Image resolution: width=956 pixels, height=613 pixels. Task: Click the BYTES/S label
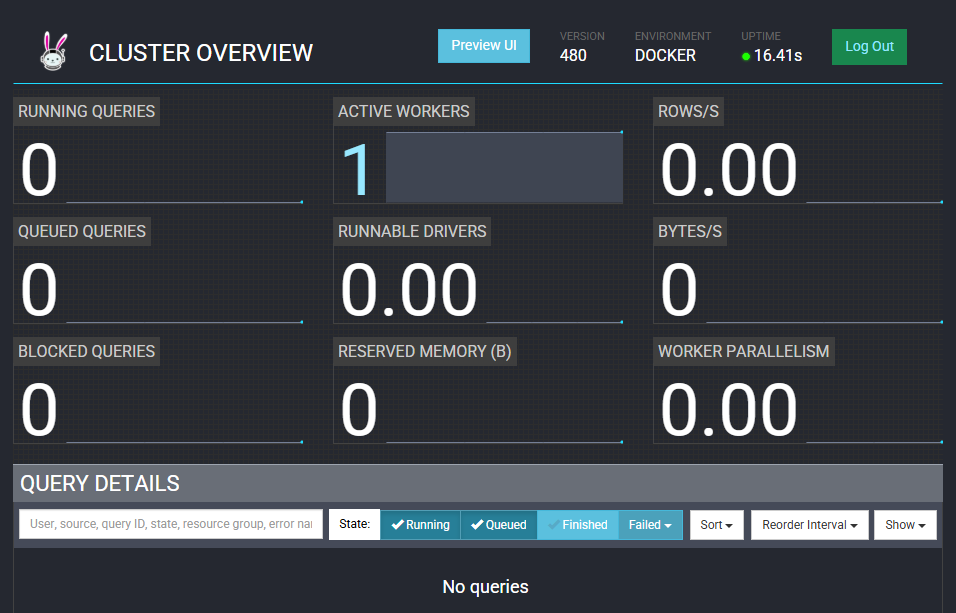pyautogui.click(x=690, y=231)
